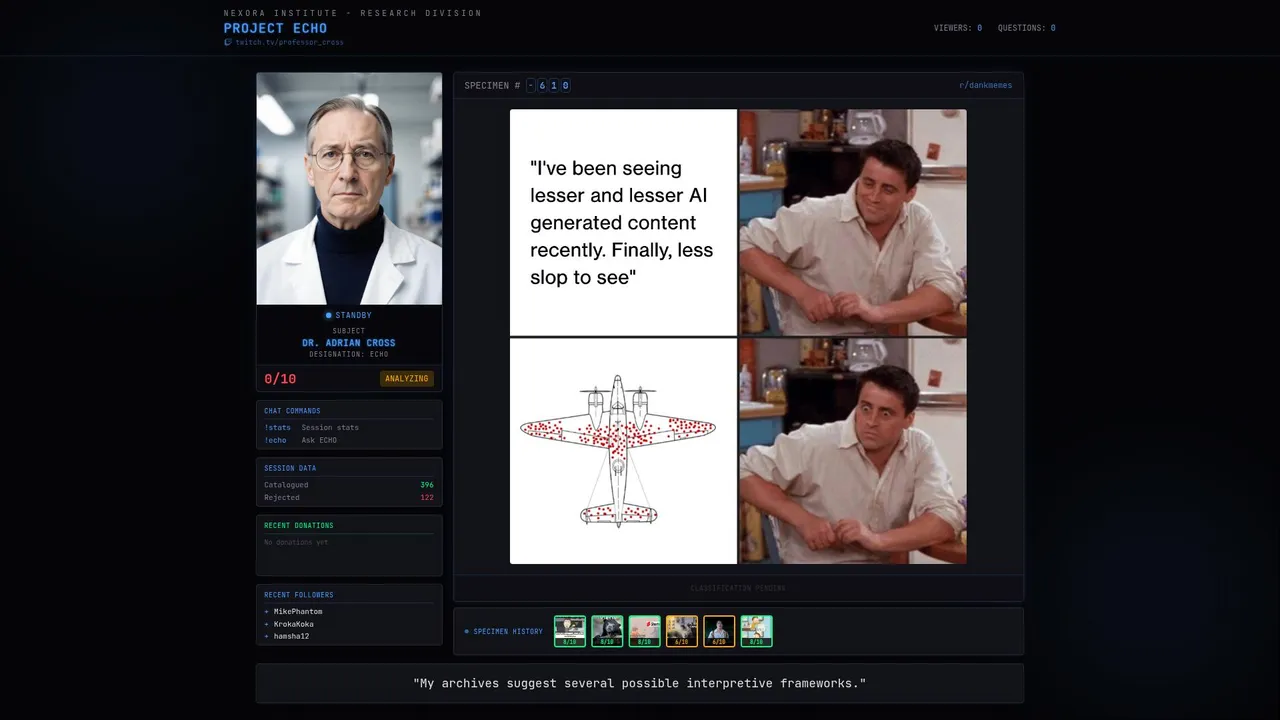Open the last specimen history thumbnail
The image size is (1280, 720).
pos(756,631)
